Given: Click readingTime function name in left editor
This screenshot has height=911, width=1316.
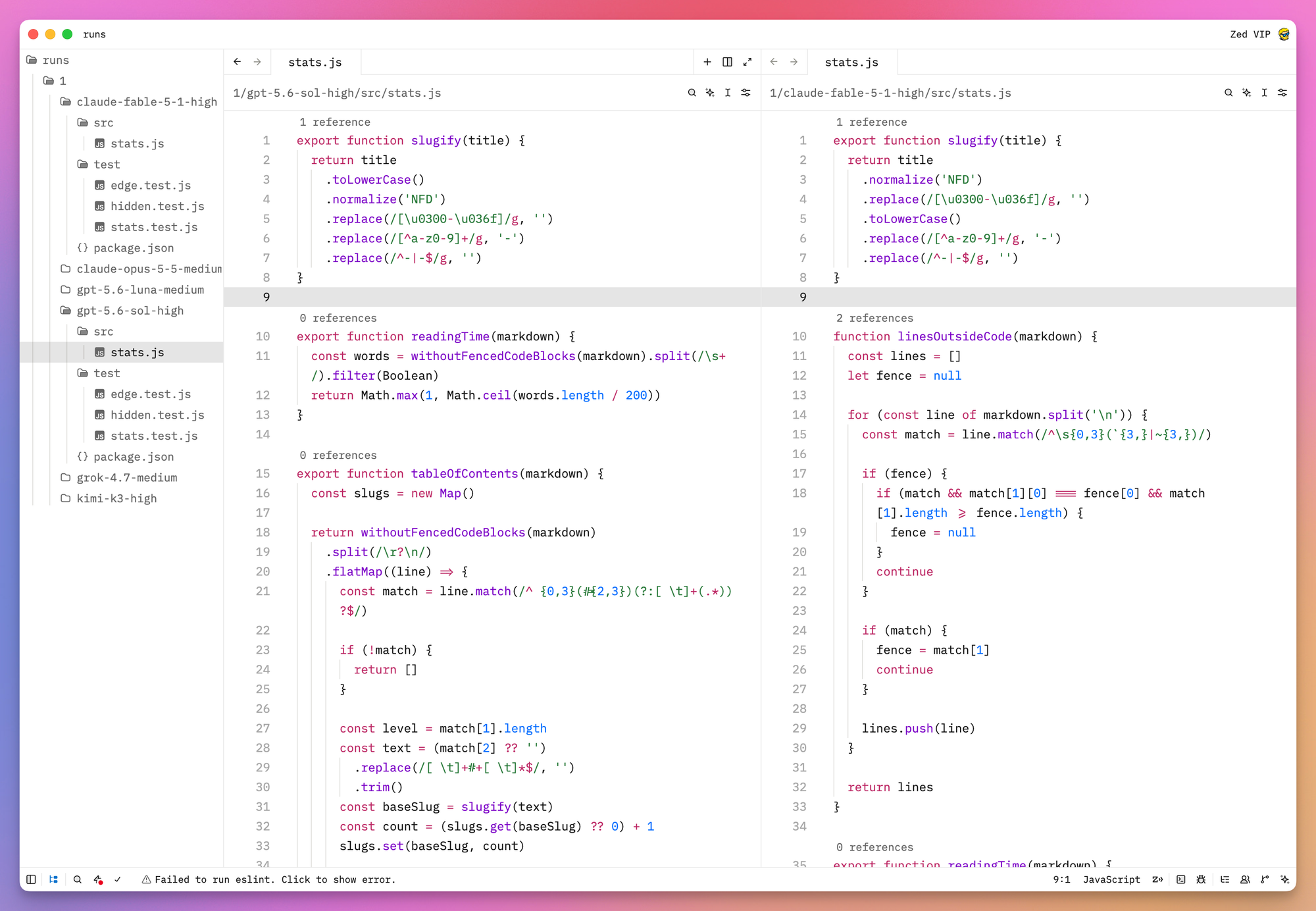Looking at the screenshot, I should tap(450, 336).
